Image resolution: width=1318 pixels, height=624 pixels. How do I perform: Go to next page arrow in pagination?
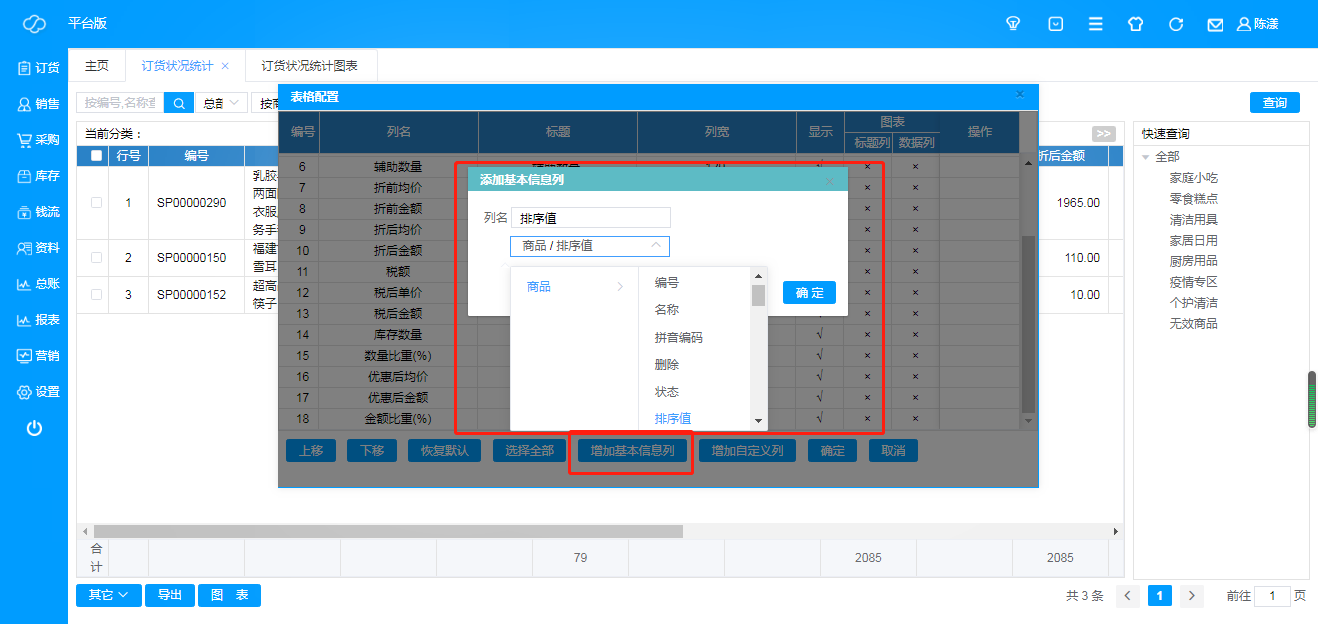(1191, 596)
